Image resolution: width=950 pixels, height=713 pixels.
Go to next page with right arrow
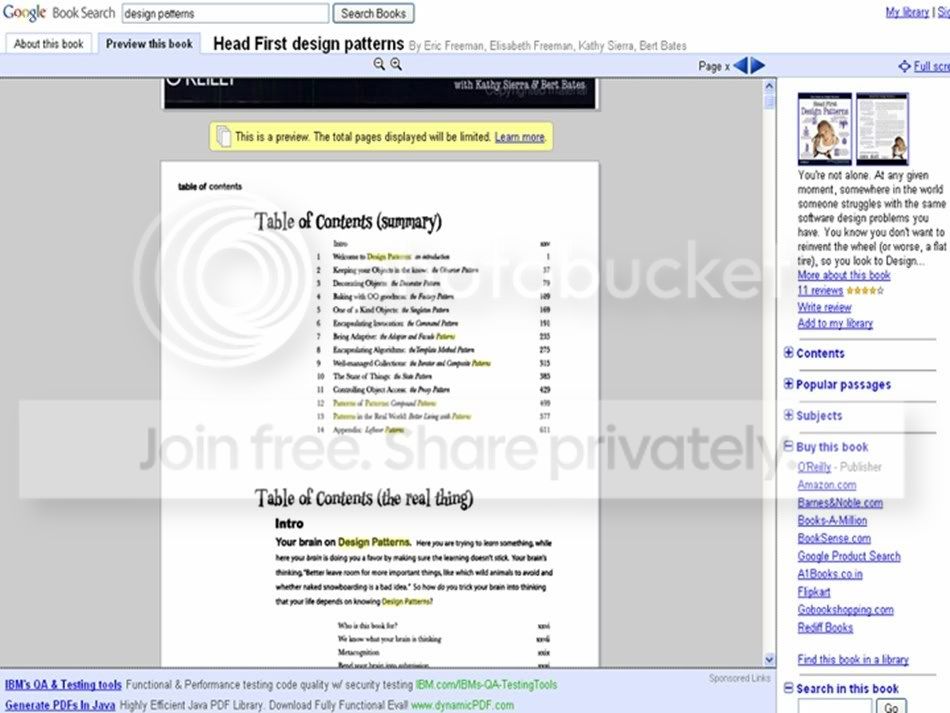pos(758,65)
